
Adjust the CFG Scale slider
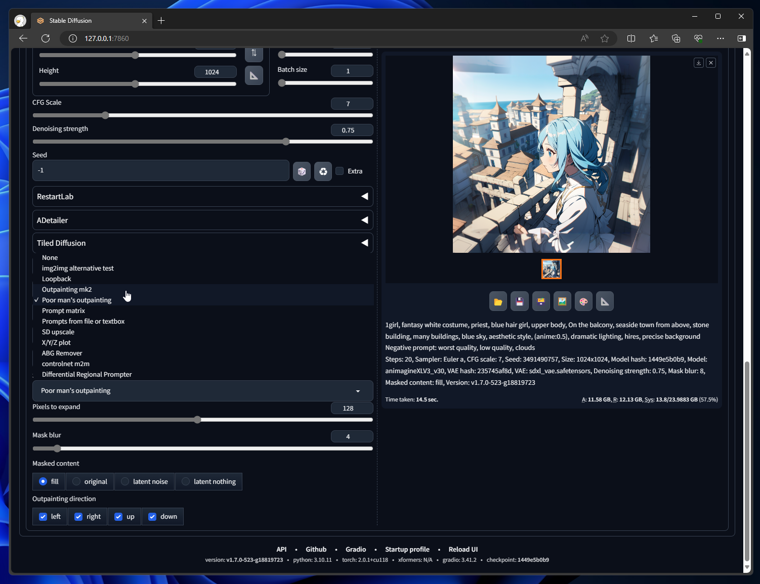pos(203,115)
